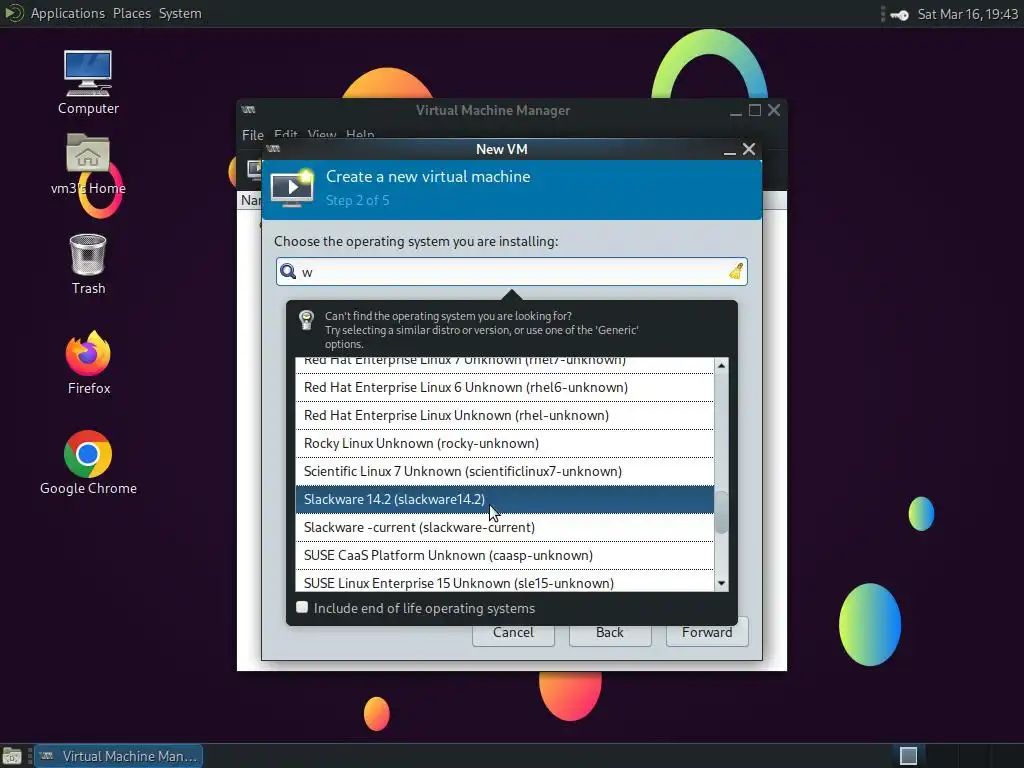The image size is (1024, 768).
Task: Select Slackware 14.2 entry
Action: 505,500
